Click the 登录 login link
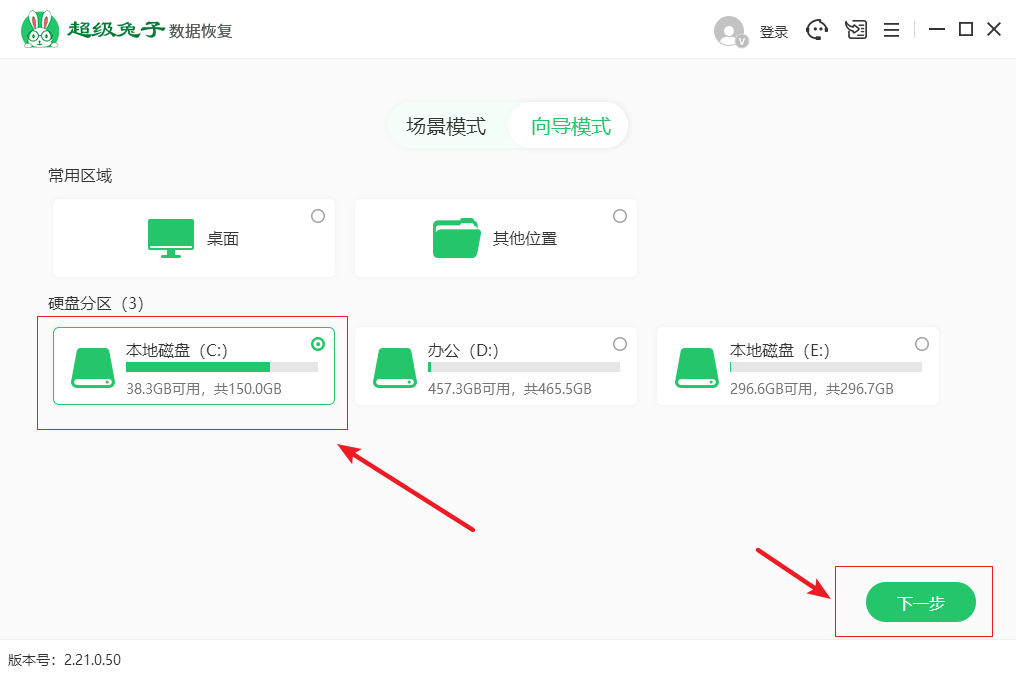1016x676 pixels. tap(774, 32)
